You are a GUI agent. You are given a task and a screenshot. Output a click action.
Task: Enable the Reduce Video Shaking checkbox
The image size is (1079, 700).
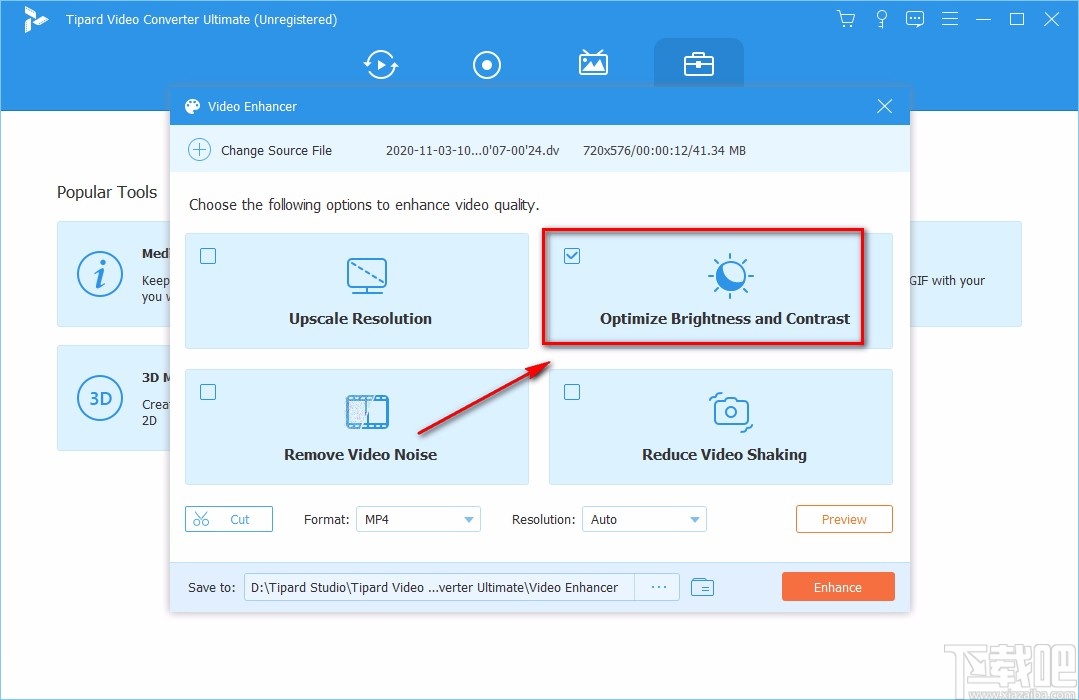click(572, 392)
